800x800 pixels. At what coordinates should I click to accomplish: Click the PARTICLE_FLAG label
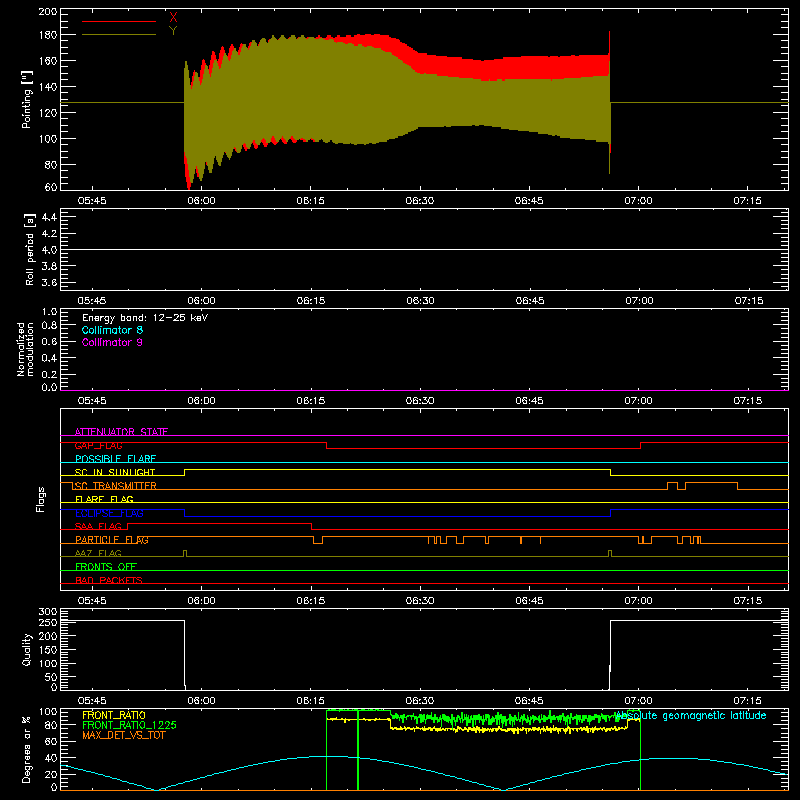(112, 540)
